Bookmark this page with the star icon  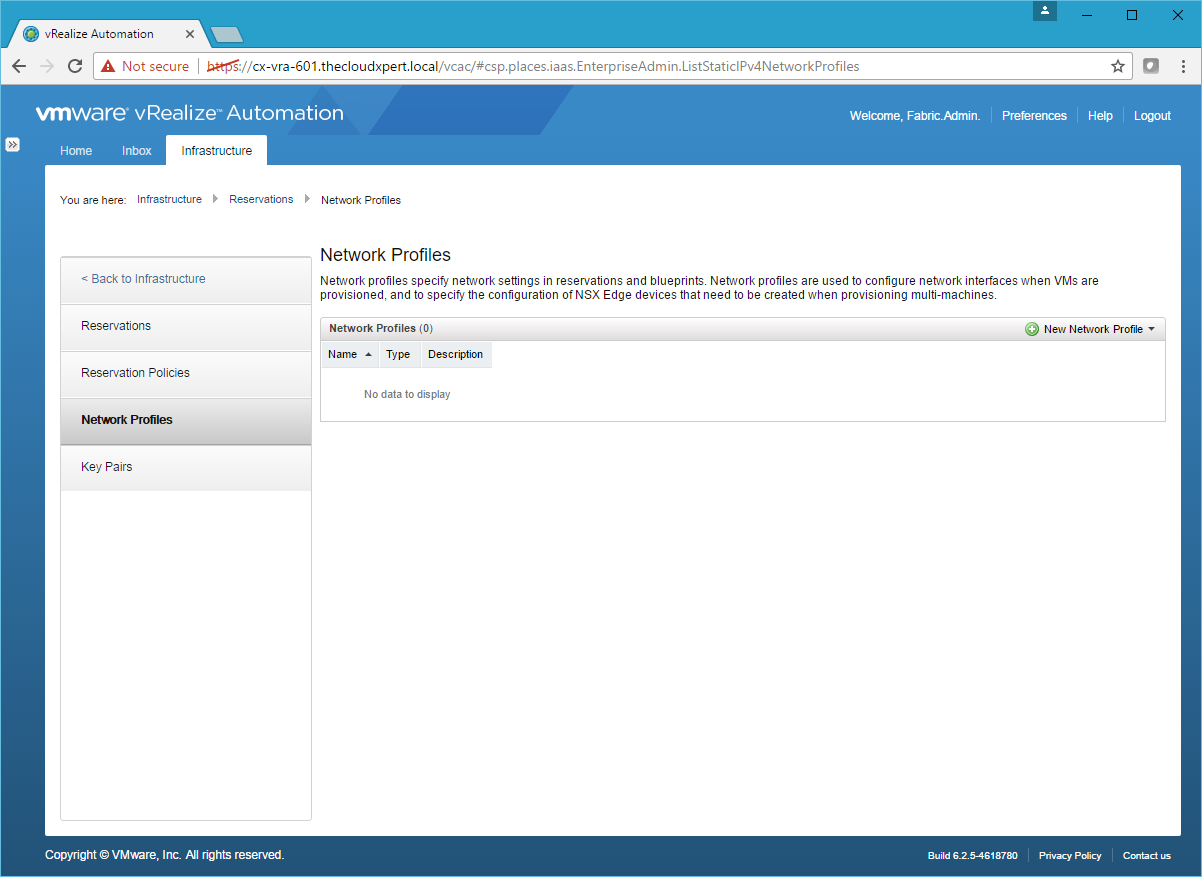point(1118,66)
